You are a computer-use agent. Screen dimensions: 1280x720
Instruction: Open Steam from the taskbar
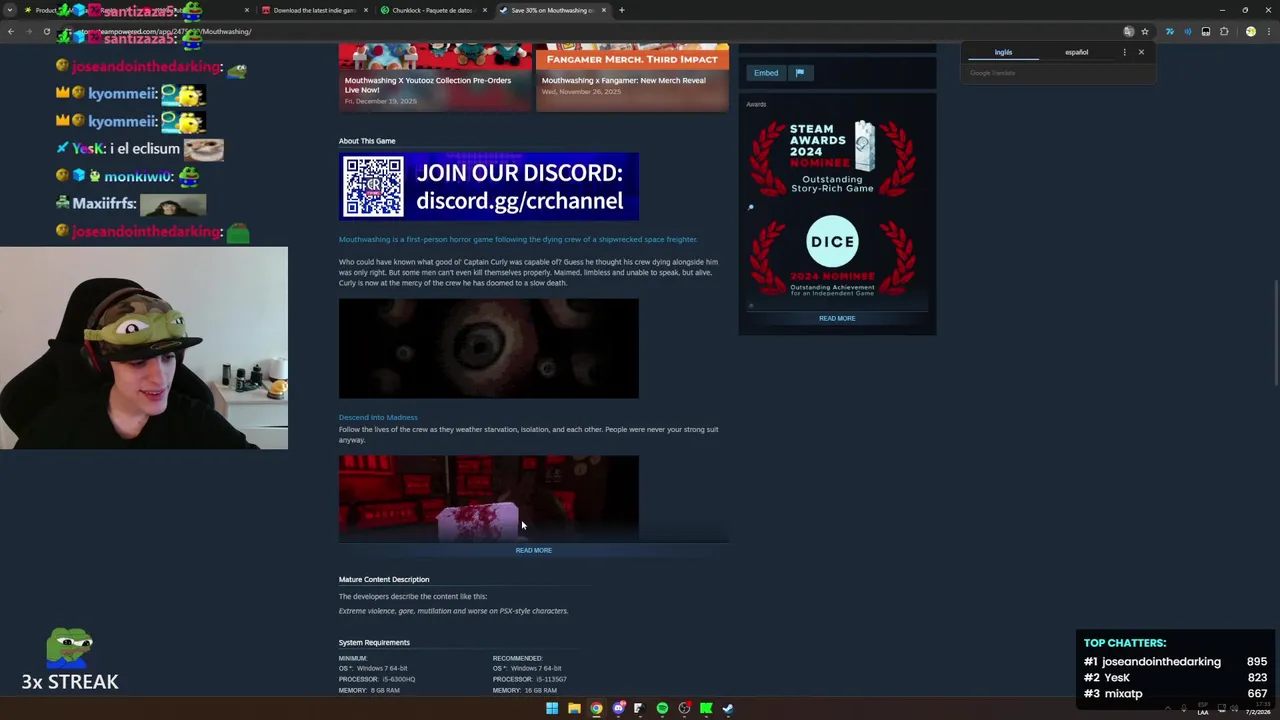point(728,708)
